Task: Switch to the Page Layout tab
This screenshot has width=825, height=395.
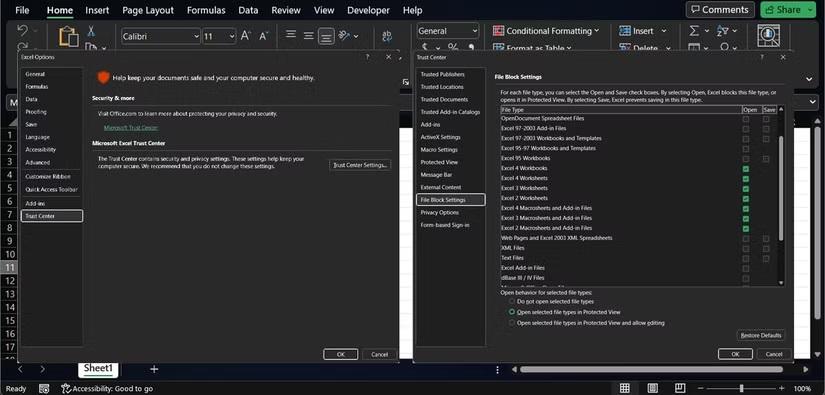Action: point(148,10)
